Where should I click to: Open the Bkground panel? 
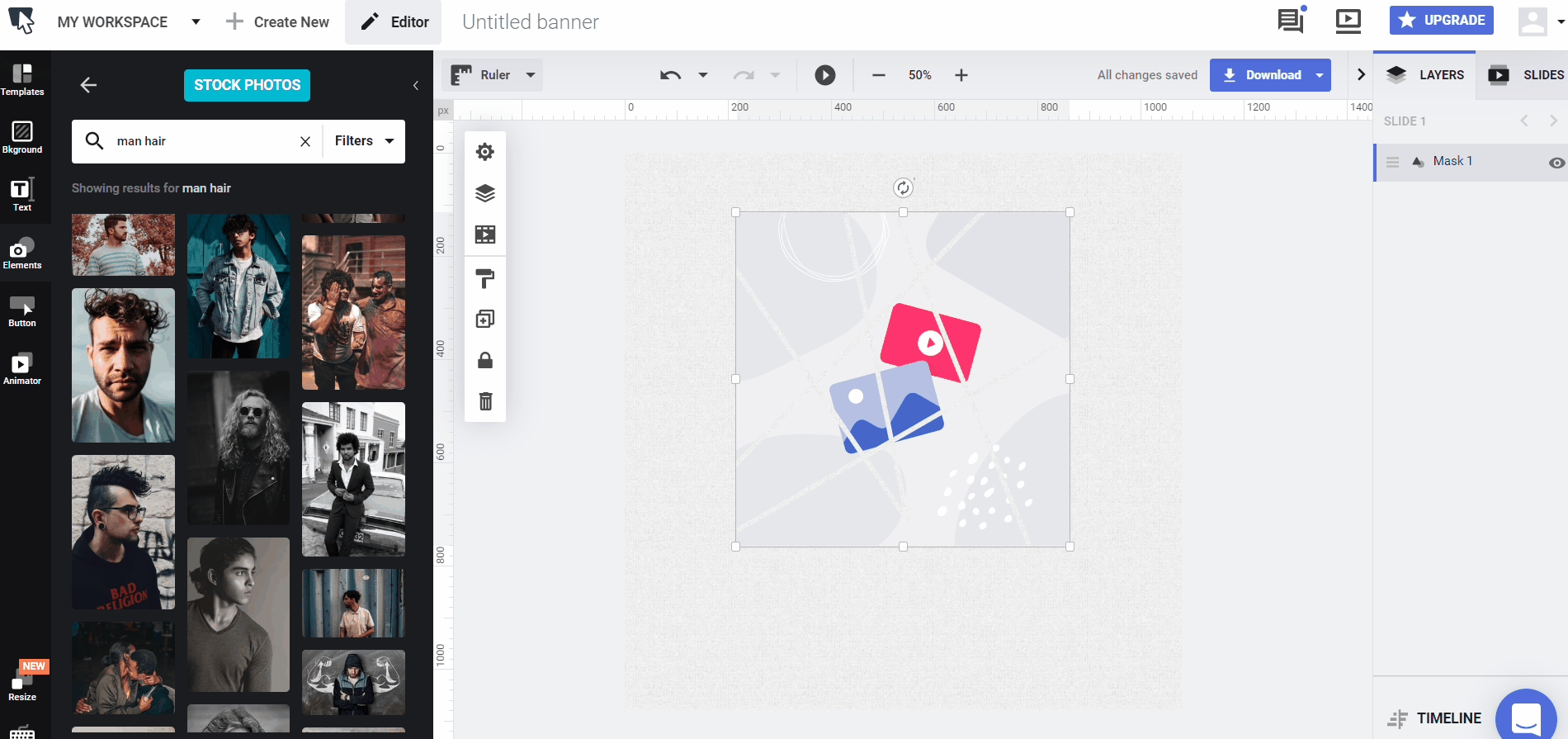(22, 137)
